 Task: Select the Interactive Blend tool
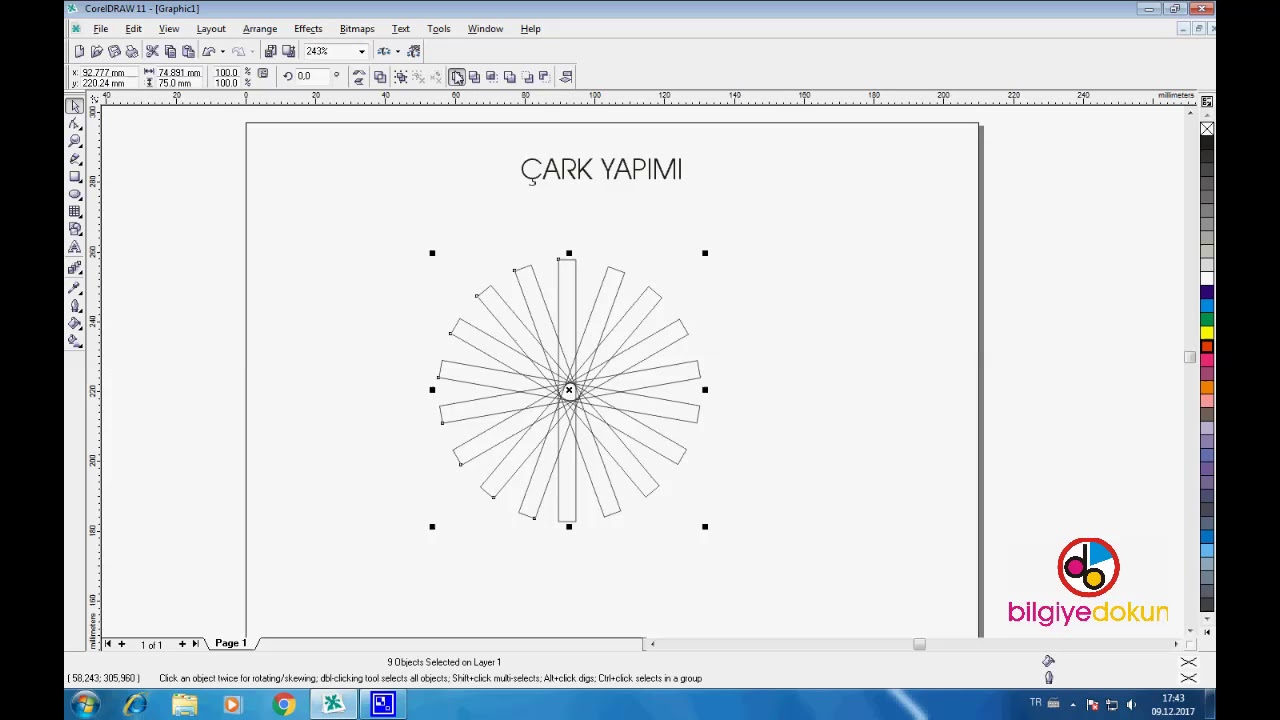click(x=75, y=268)
